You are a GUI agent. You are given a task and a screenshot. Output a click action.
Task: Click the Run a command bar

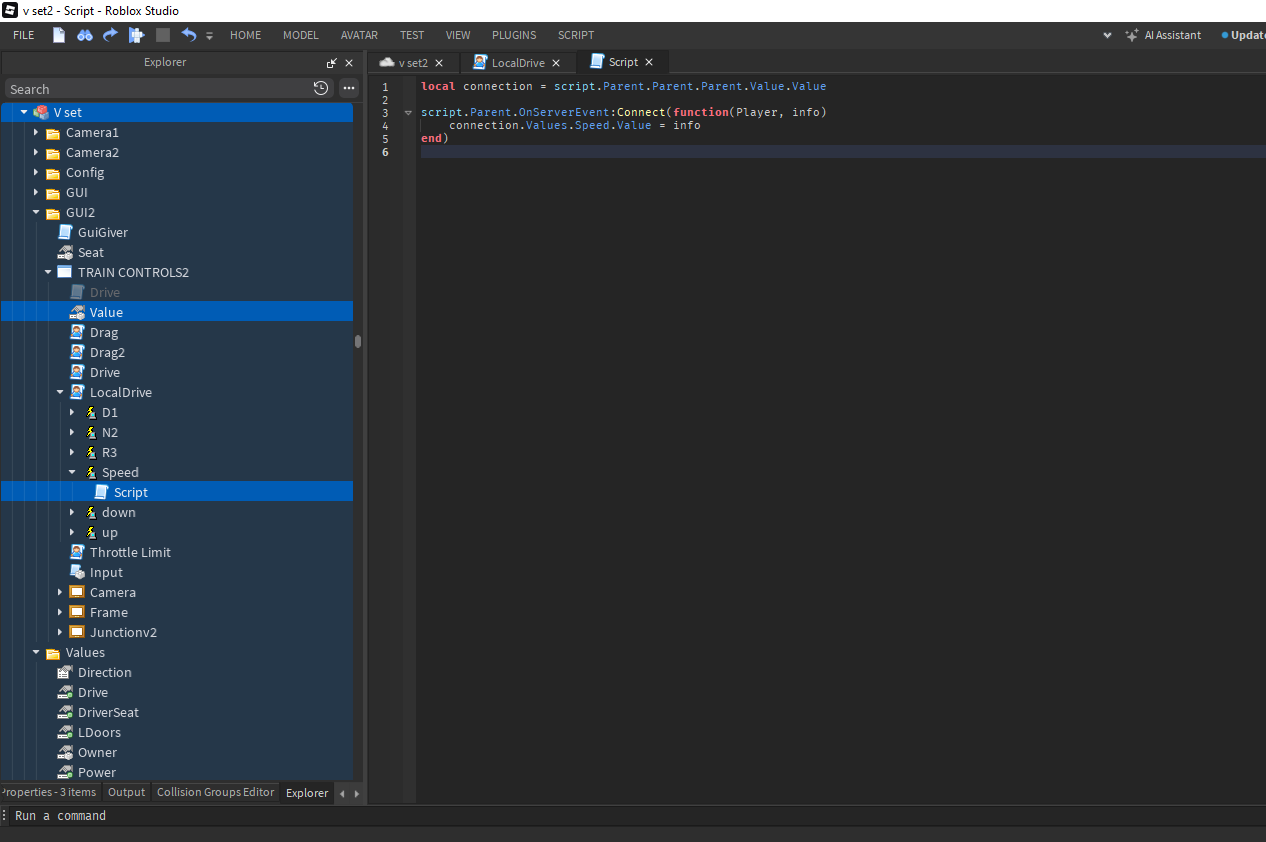coord(60,815)
